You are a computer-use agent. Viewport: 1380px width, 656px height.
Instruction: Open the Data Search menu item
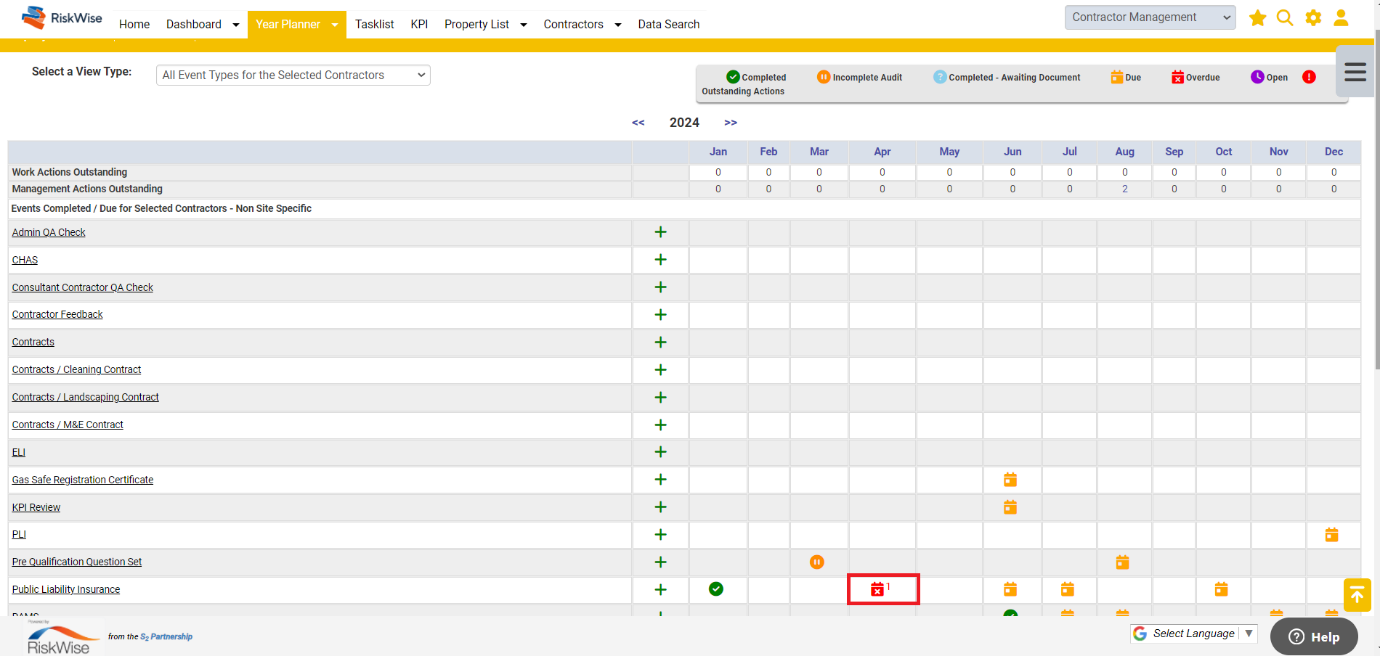click(669, 24)
